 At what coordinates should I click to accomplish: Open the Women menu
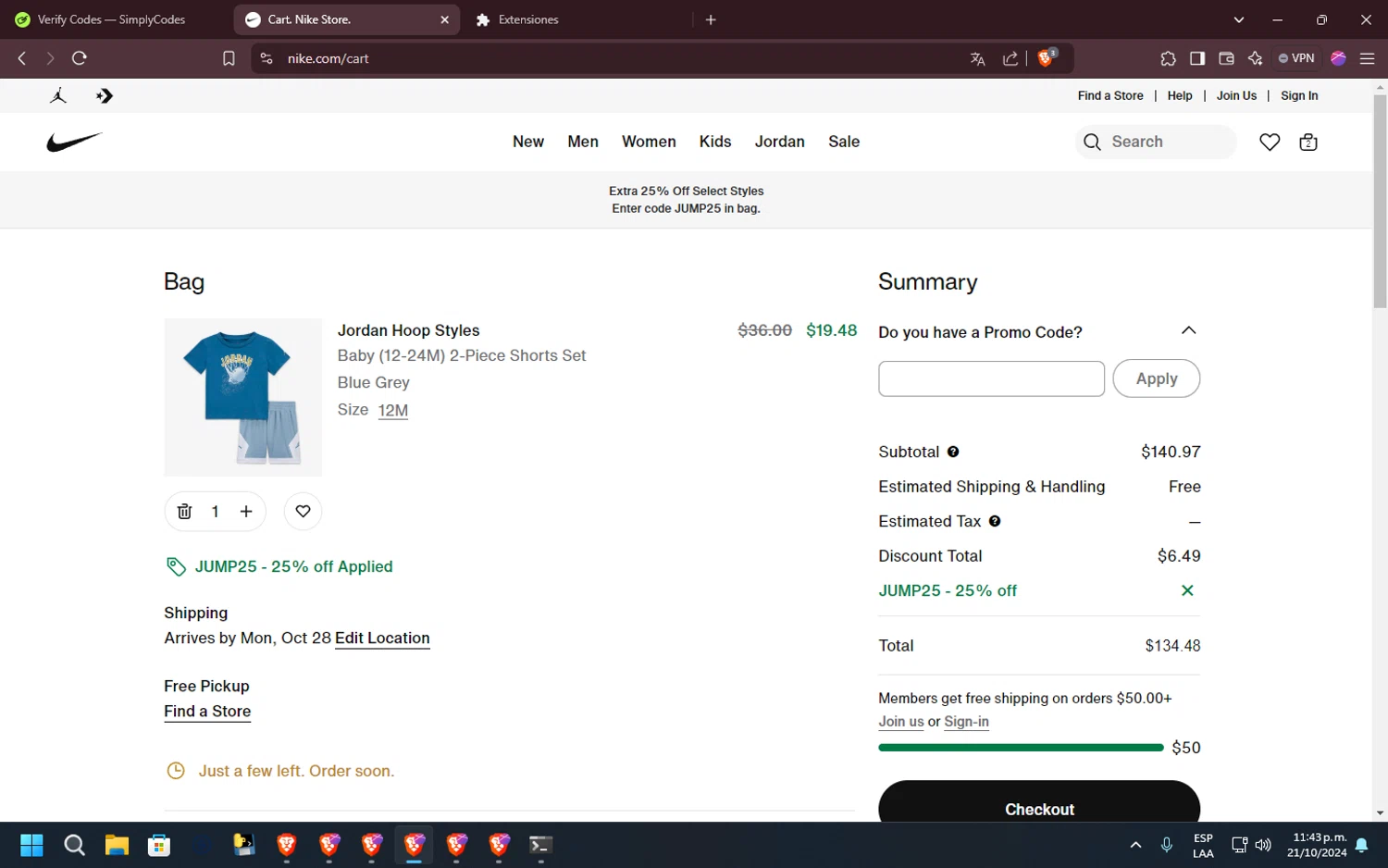[x=649, y=142]
